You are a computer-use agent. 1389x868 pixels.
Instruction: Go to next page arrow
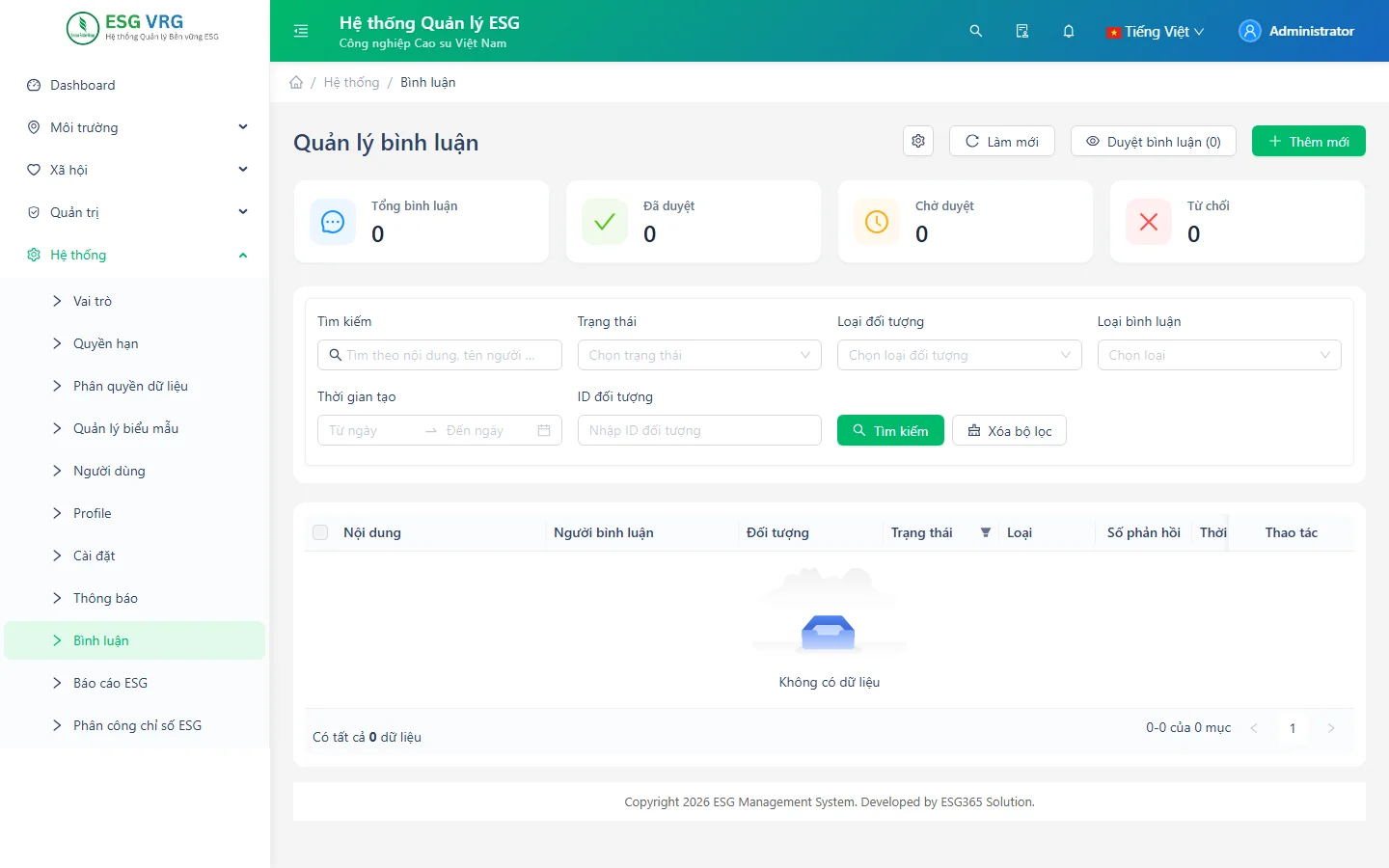point(1331,728)
